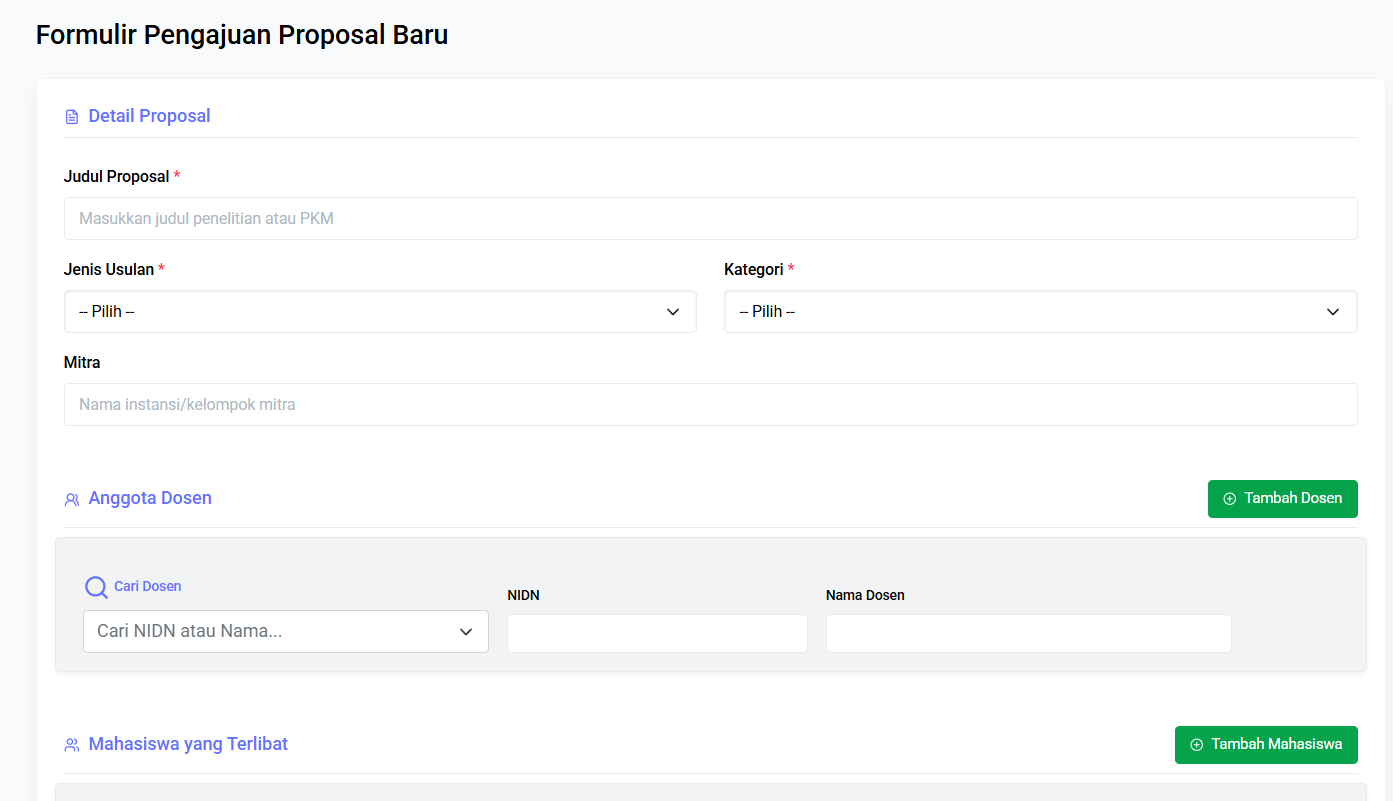
Task: Expand the Cari NIDN atau Nama selector
Action: point(285,631)
